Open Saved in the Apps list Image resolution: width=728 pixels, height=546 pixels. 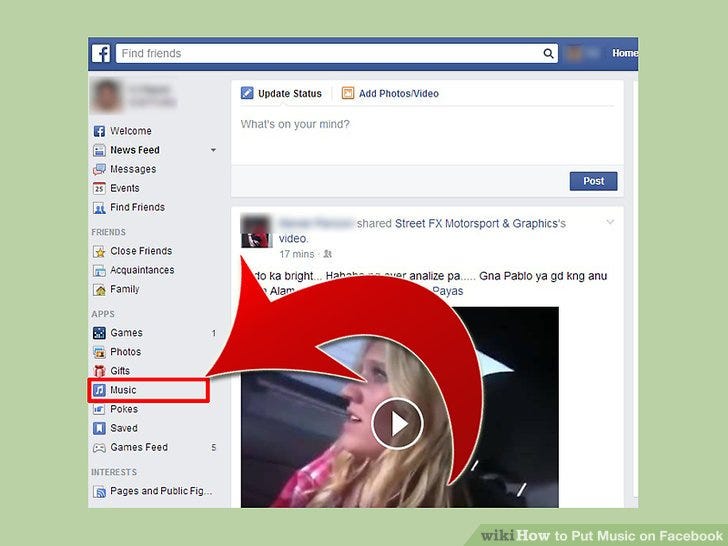124,428
